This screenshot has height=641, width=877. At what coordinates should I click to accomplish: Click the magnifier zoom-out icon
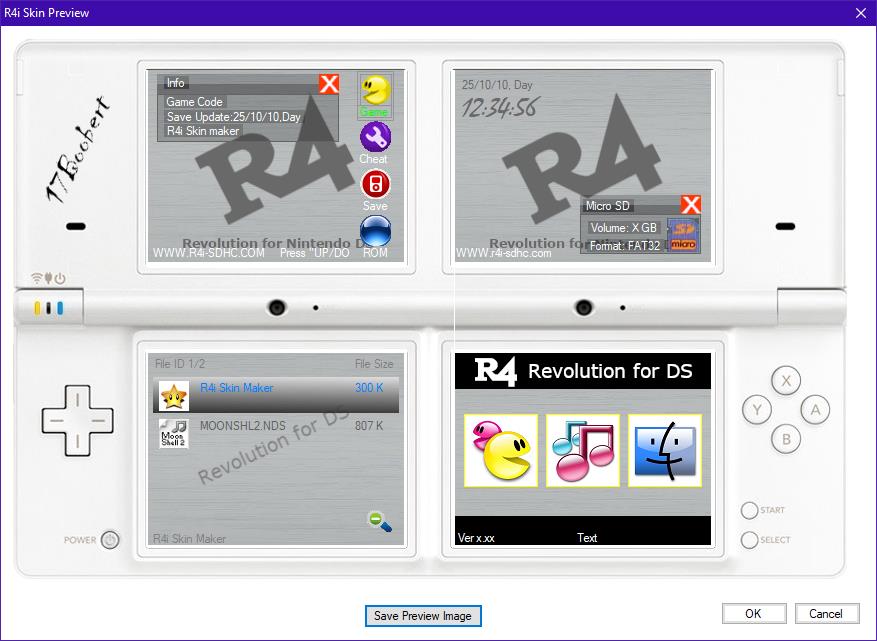pyautogui.click(x=379, y=521)
